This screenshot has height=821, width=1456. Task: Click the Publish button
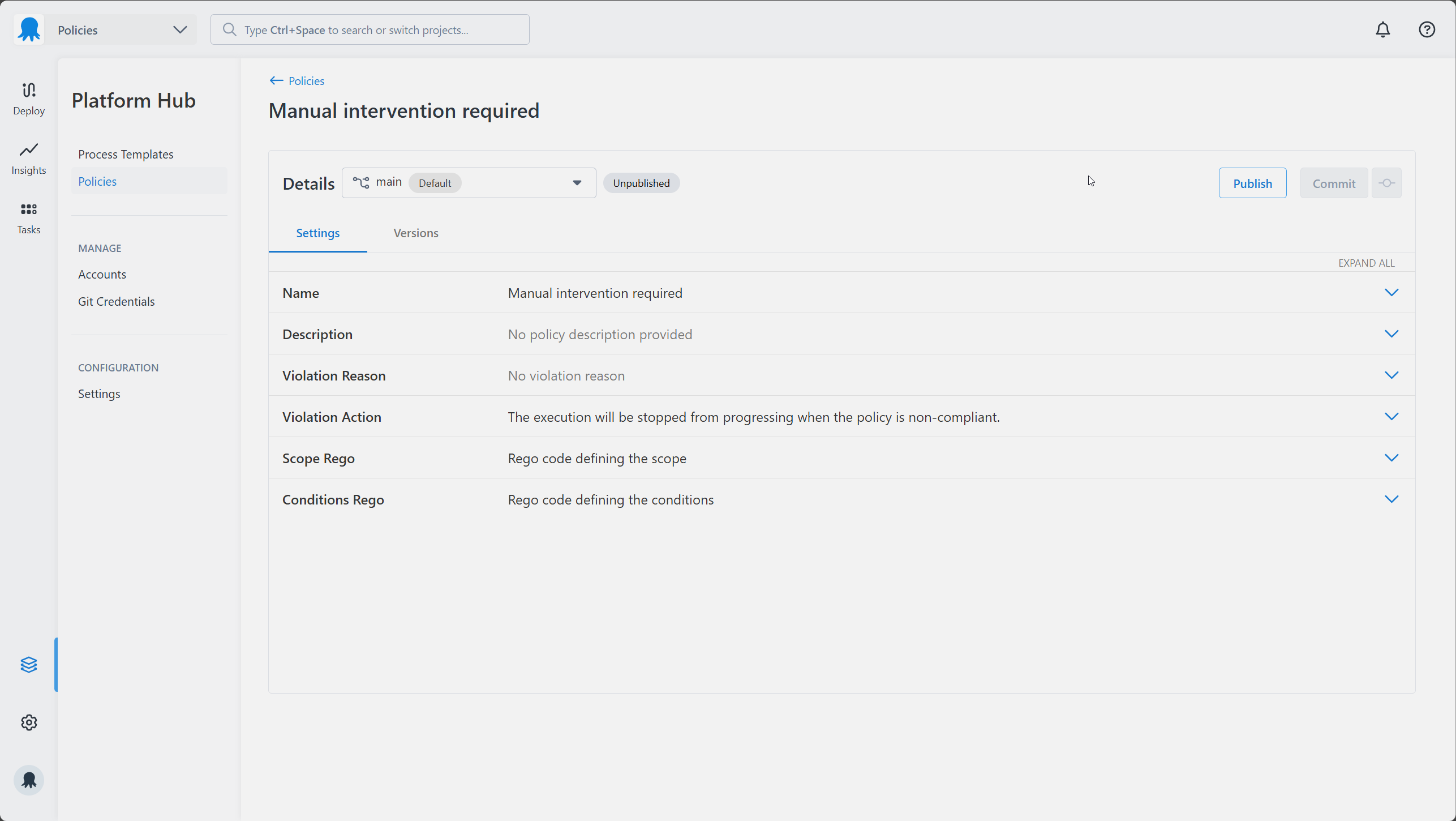(x=1252, y=183)
